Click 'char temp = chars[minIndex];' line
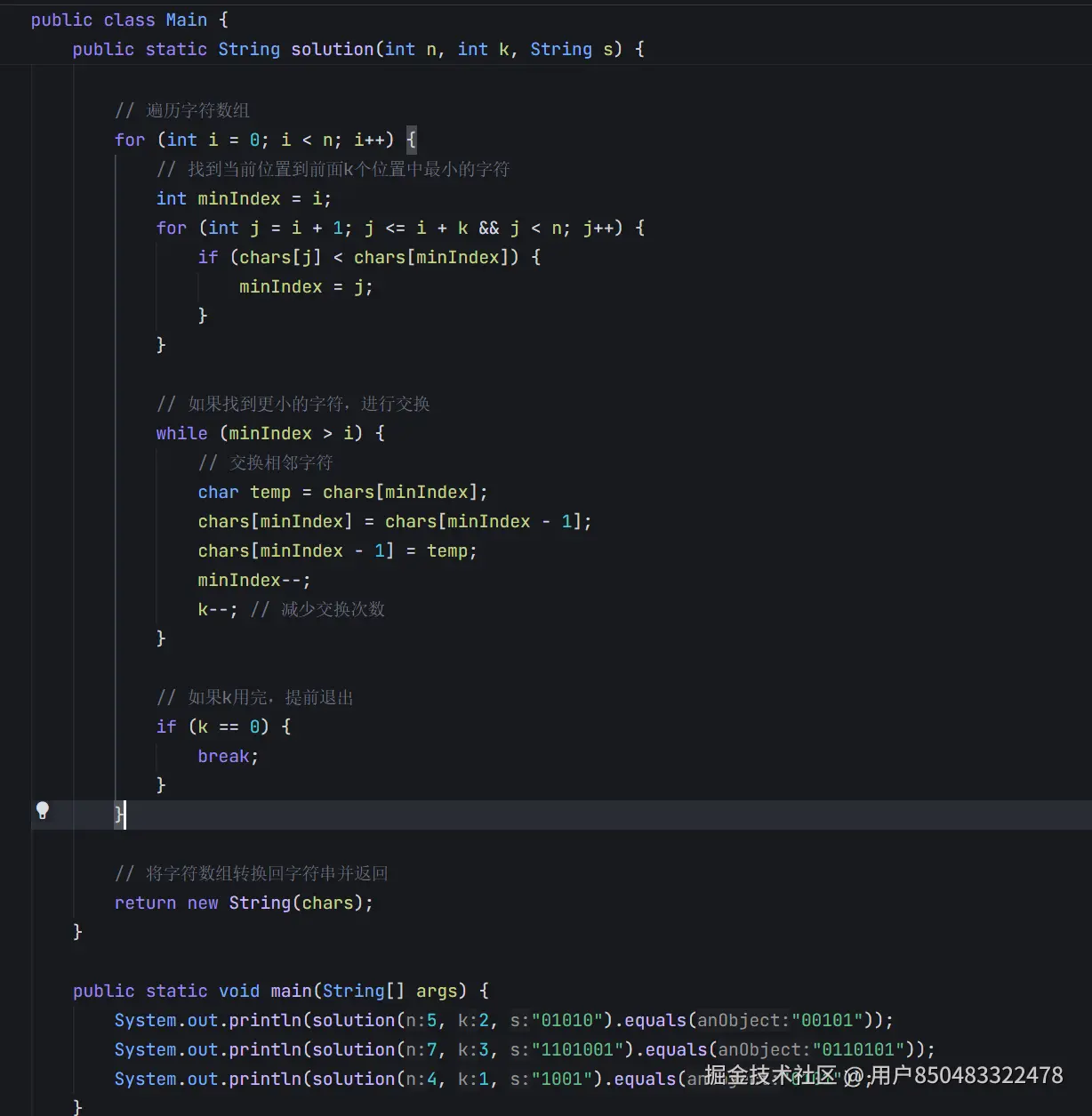This screenshot has height=1116, width=1092. (x=342, y=492)
